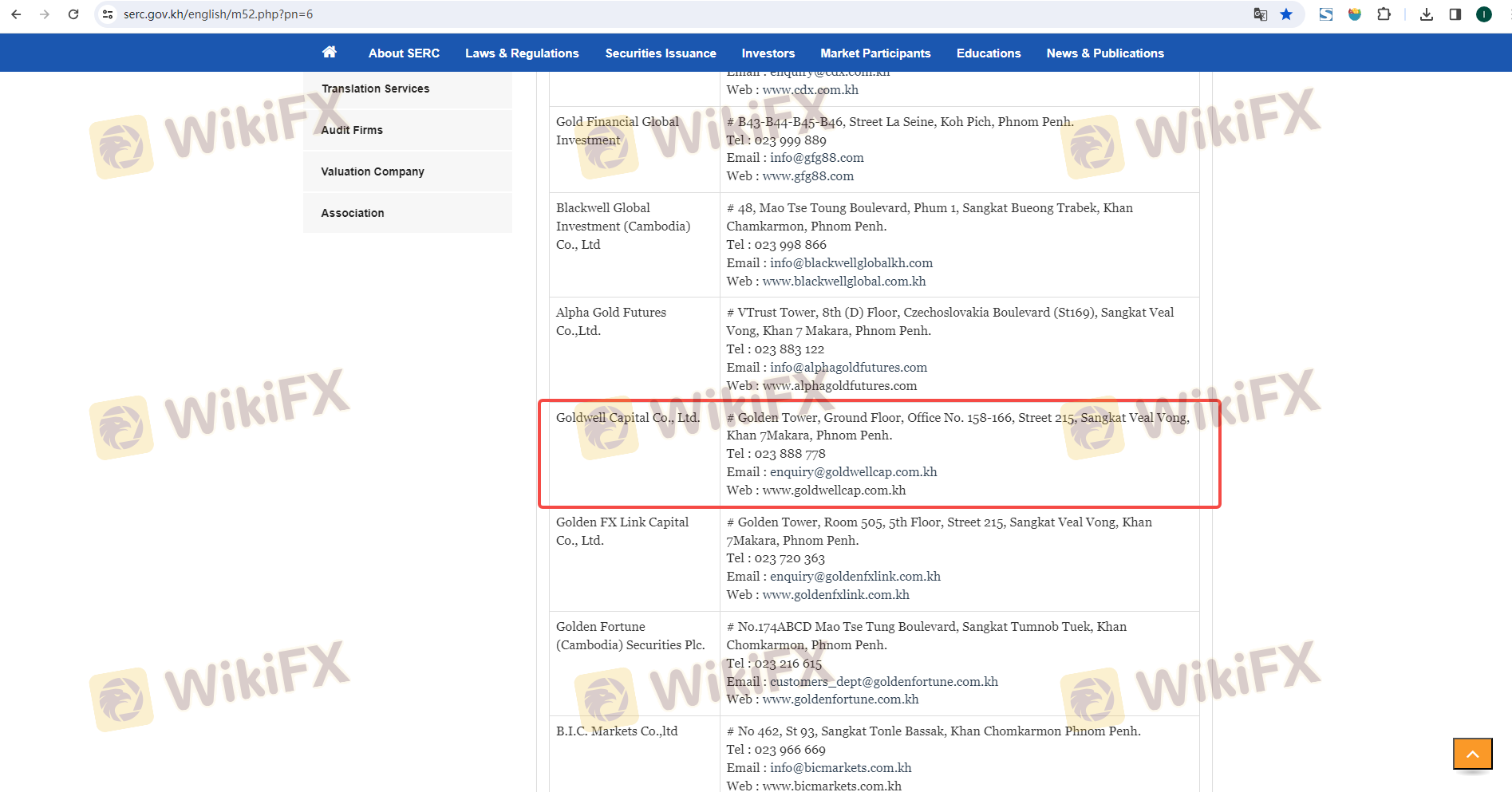Click Blackwell Global Investment (Cambodia) company name
This screenshot has width=1512, height=792.
point(623,226)
